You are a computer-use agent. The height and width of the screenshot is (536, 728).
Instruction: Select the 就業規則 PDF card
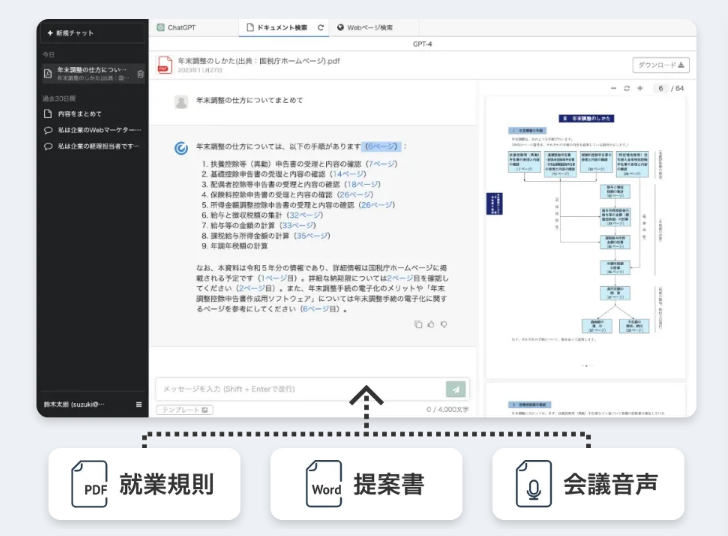tap(144, 484)
